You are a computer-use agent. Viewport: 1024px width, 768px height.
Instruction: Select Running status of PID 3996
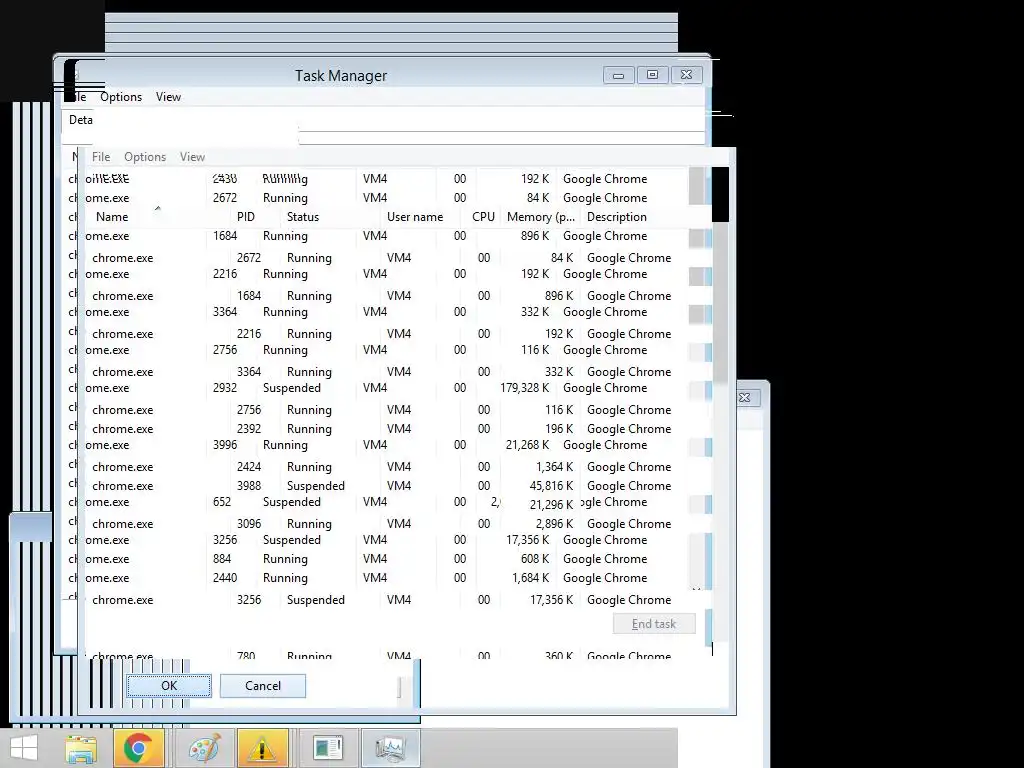[285, 445]
